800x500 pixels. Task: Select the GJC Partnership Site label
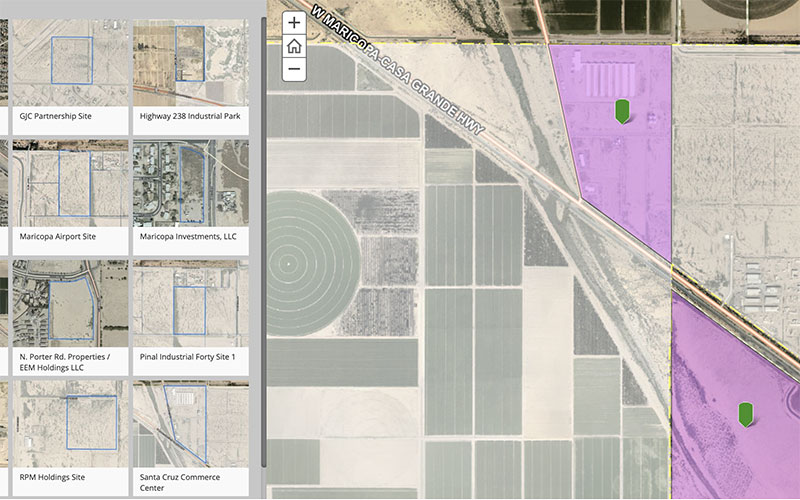coord(56,116)
